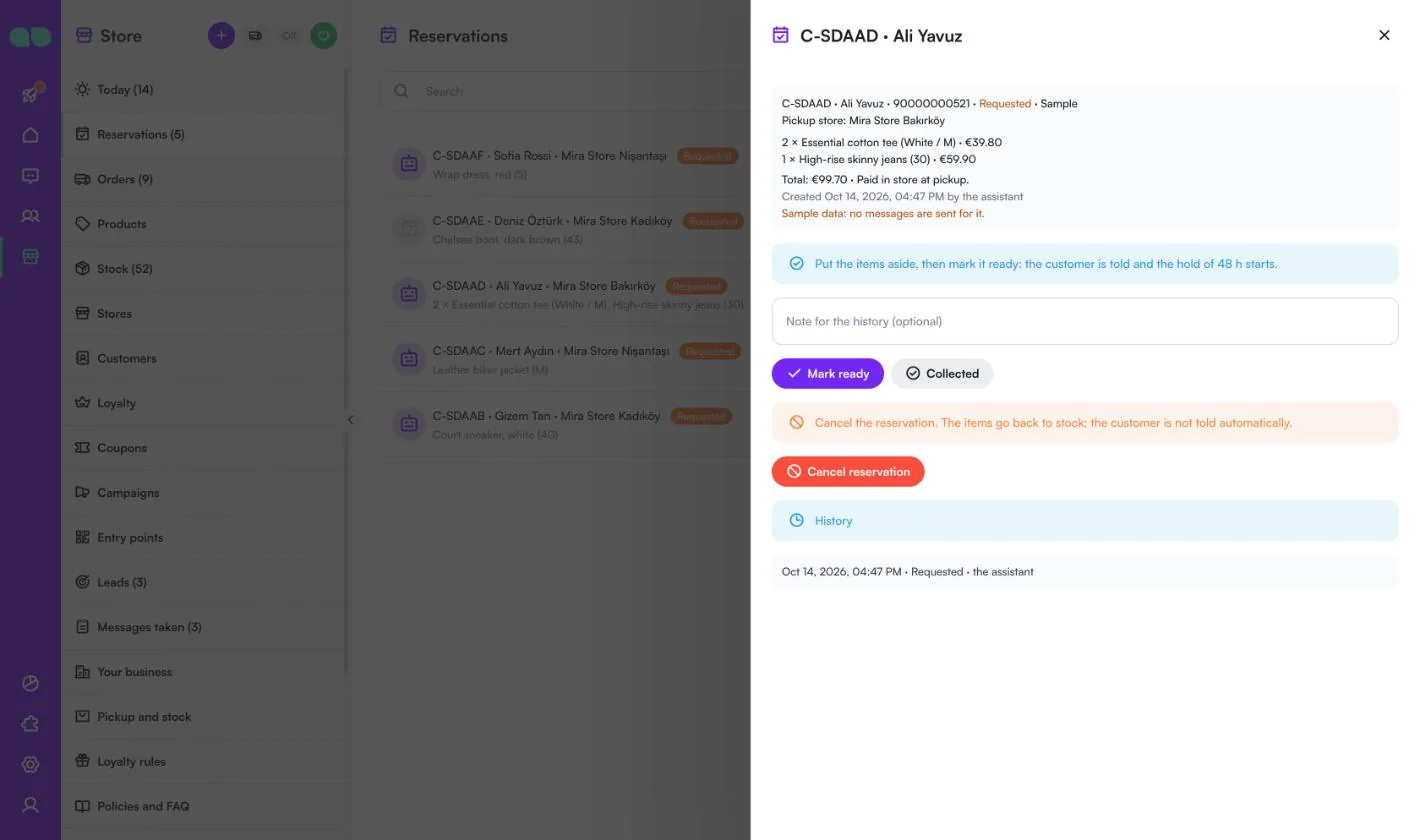
Task: Open Stores in Store menu
Action: coord(206,314)
